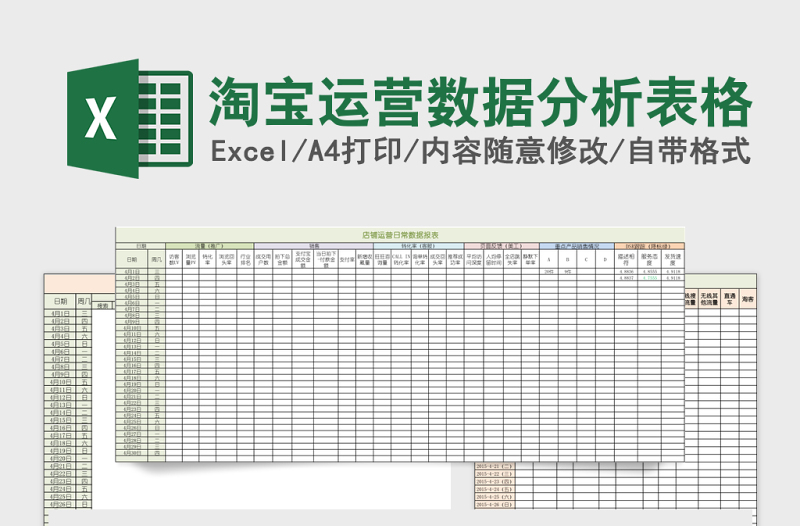Click the 发货速度 column header

point(673,259)
